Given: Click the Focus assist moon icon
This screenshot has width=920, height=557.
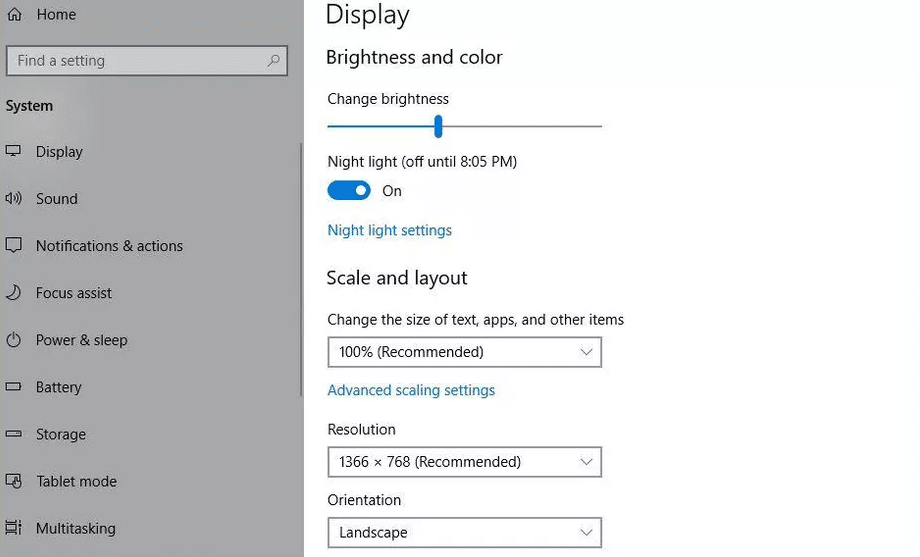Looking at the screenshot, I should click(x=13, y=292).
